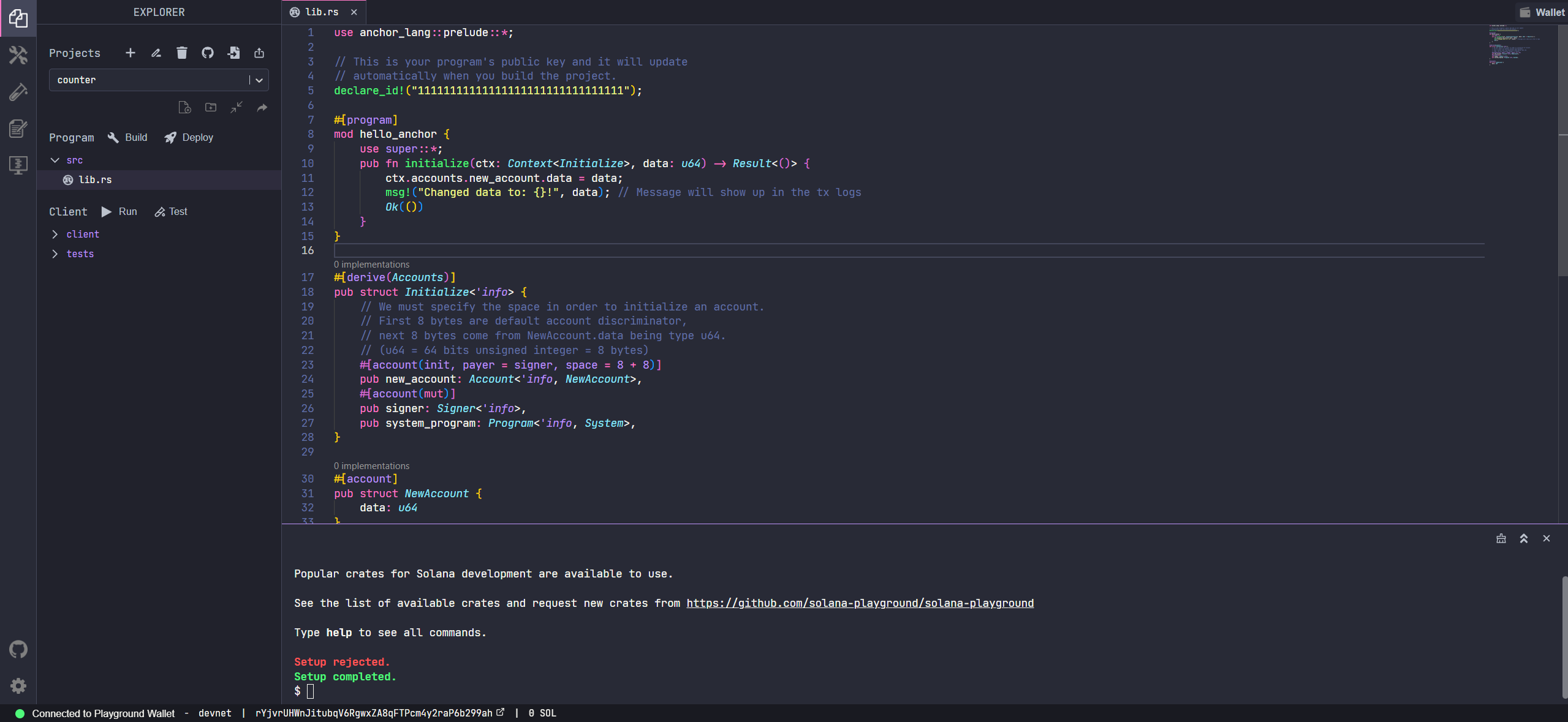This screenshot has height=722, width=1568.
Task: Open the Programs sidebar icon
Action: (x=18, y=165)
